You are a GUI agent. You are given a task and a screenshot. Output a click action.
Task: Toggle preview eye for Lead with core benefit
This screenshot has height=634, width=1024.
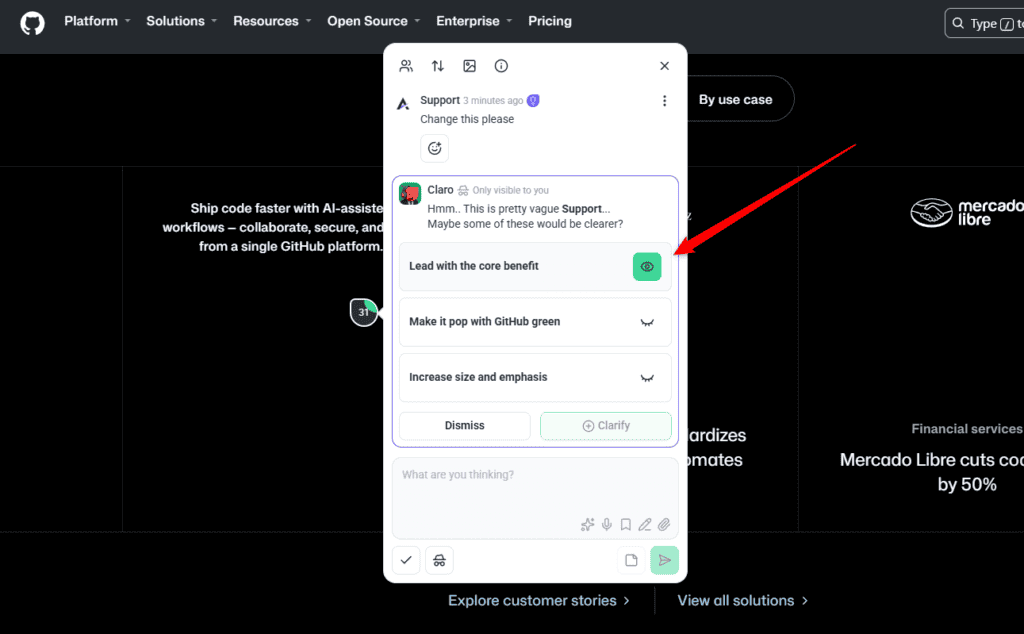point(647,266)
